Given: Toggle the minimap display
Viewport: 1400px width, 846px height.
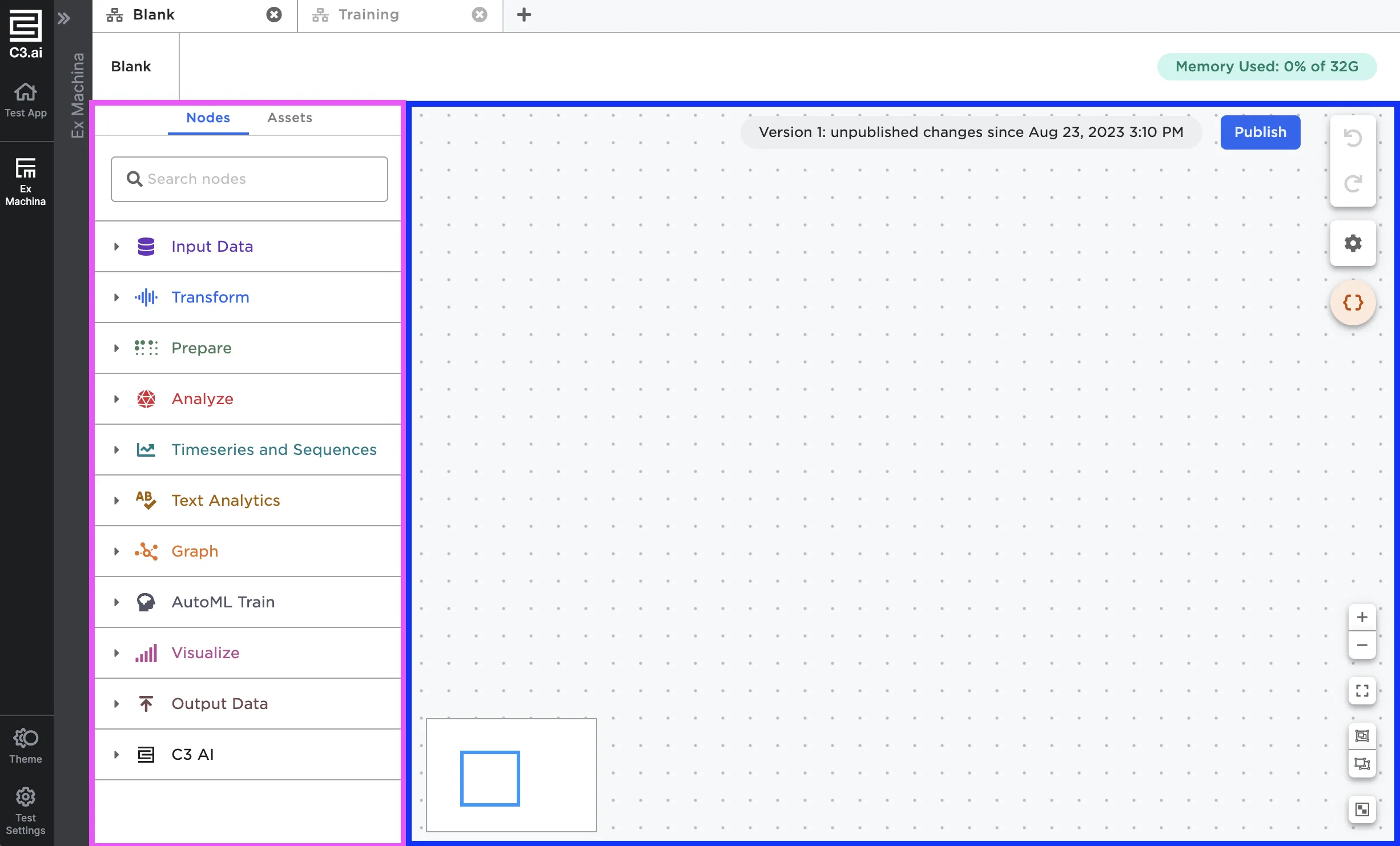Looking at the screenshot, I should tap(1362, 809).
